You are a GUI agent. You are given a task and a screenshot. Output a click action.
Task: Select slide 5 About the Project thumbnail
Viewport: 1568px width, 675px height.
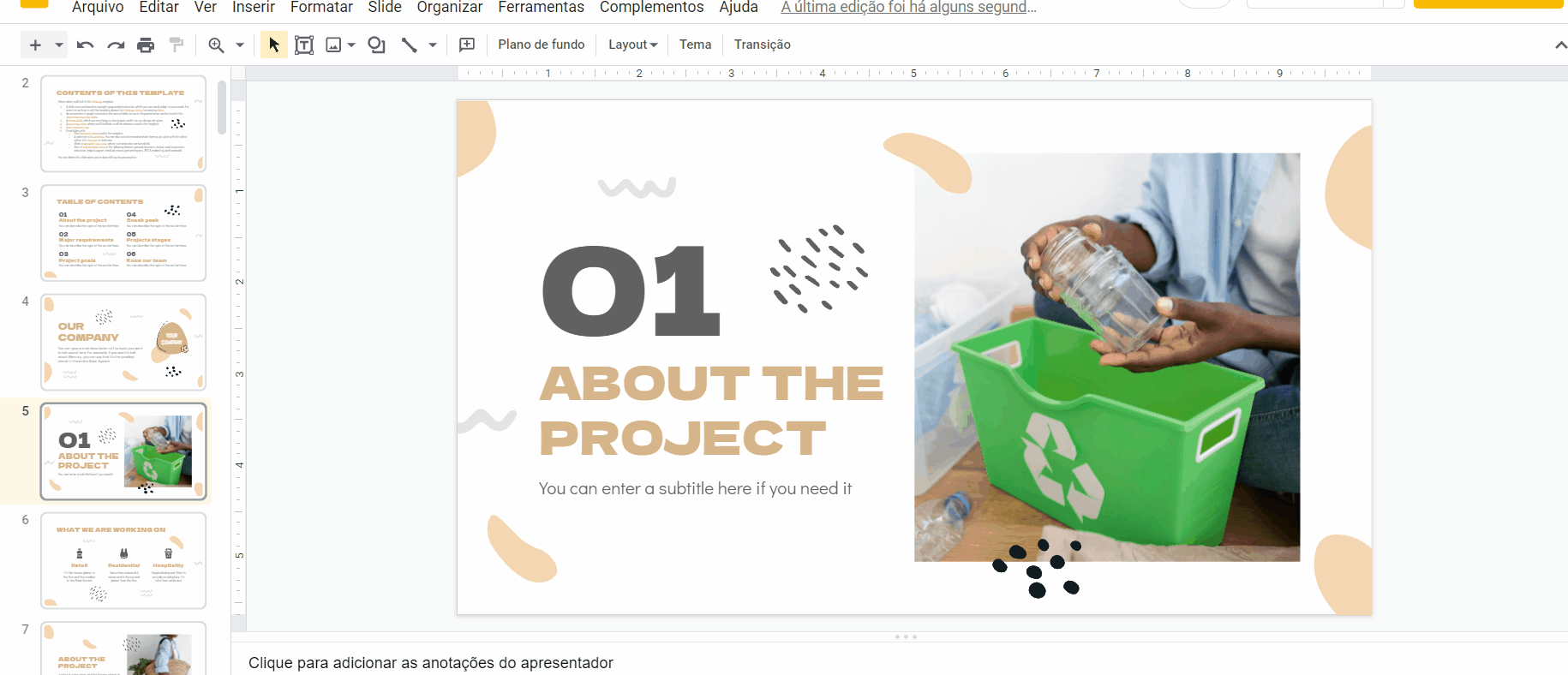[x=123, y=451]
